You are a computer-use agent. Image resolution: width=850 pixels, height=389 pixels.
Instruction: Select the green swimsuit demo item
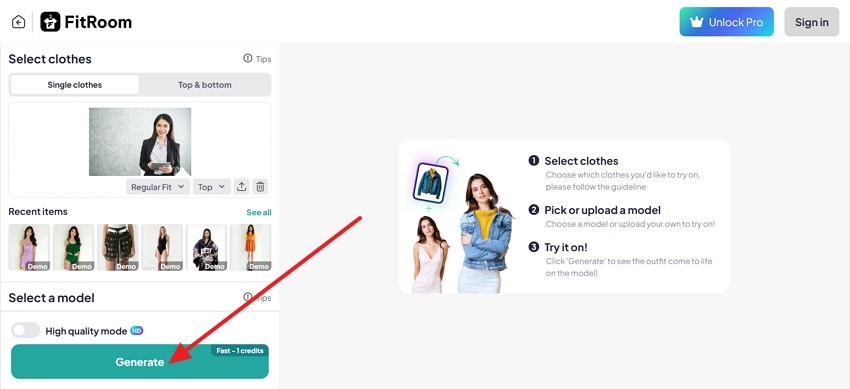click(73, 248)
